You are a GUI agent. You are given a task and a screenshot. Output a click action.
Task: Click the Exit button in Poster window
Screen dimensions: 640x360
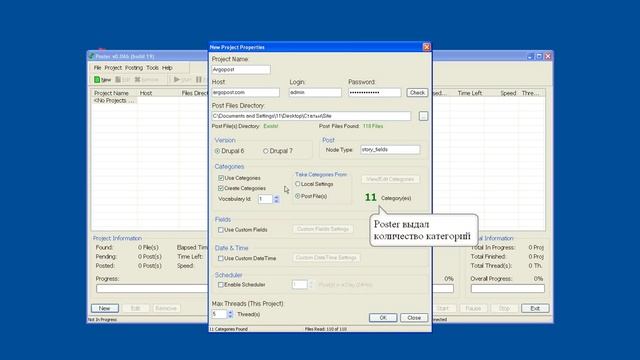pyautogui.click(x=535, y=308)
